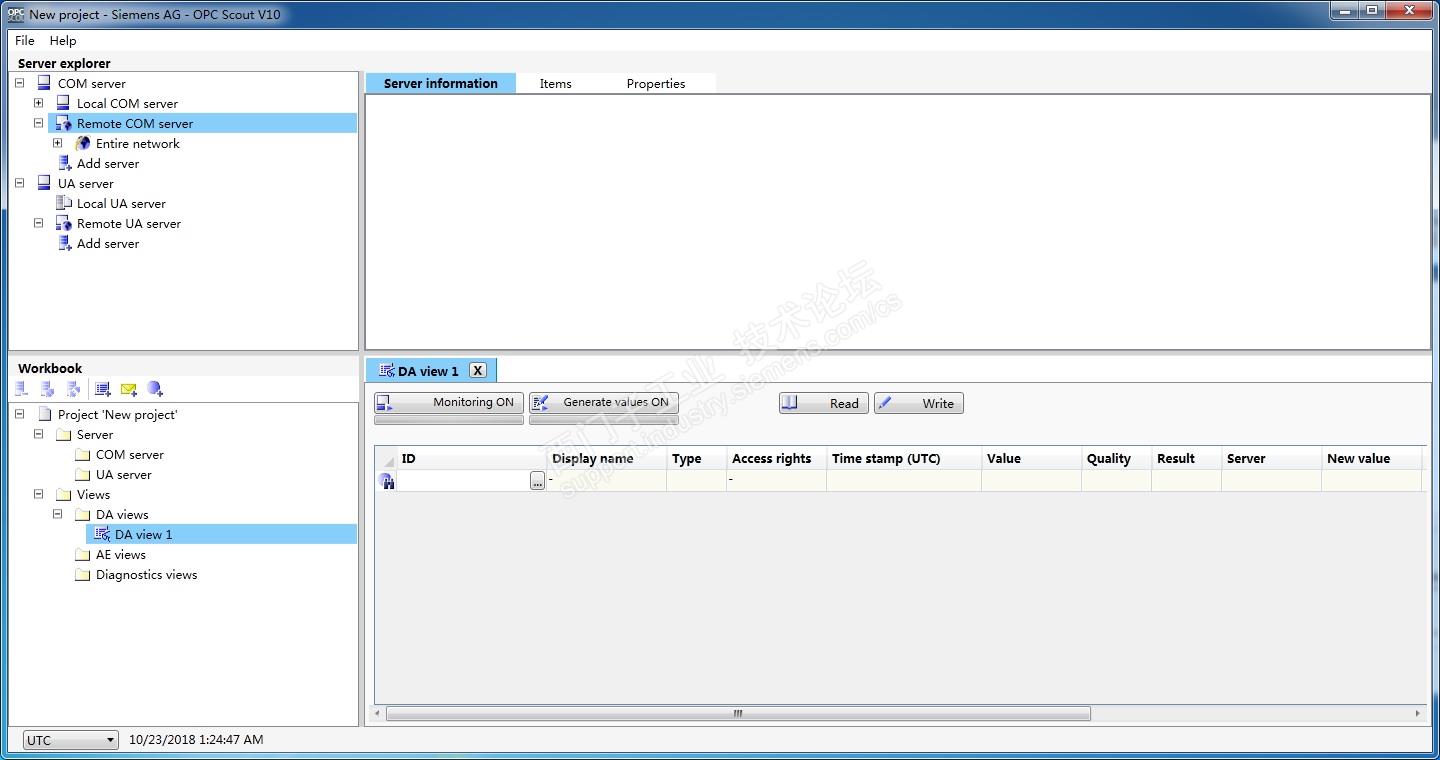Click the Add Diagnostics view globe icon in Workbook
Image resolution: width=1440 pixels, height=760 pixels.
point(154,389)
